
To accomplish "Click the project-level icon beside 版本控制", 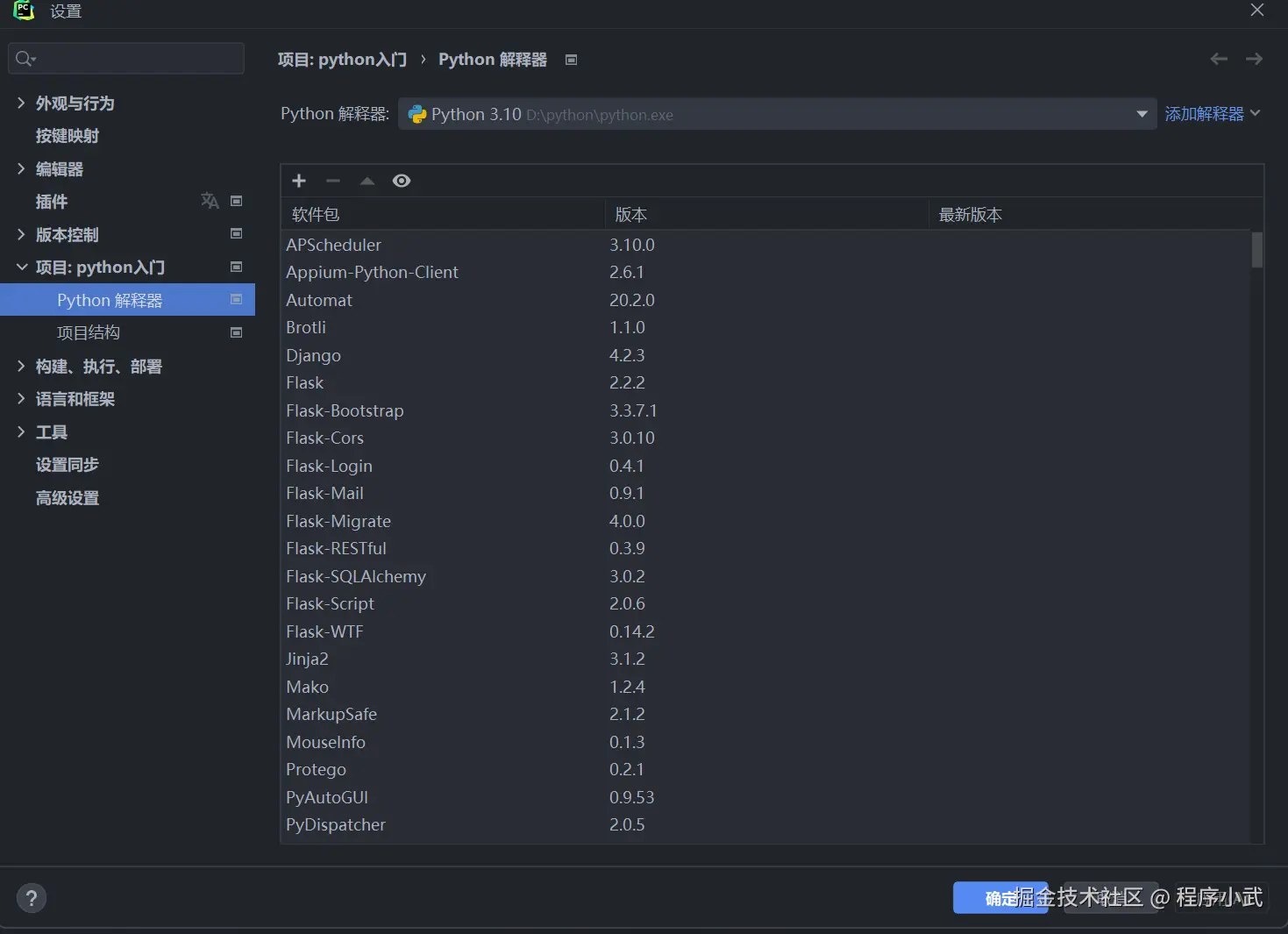I will pyautogui.click(x=236, y=233).
